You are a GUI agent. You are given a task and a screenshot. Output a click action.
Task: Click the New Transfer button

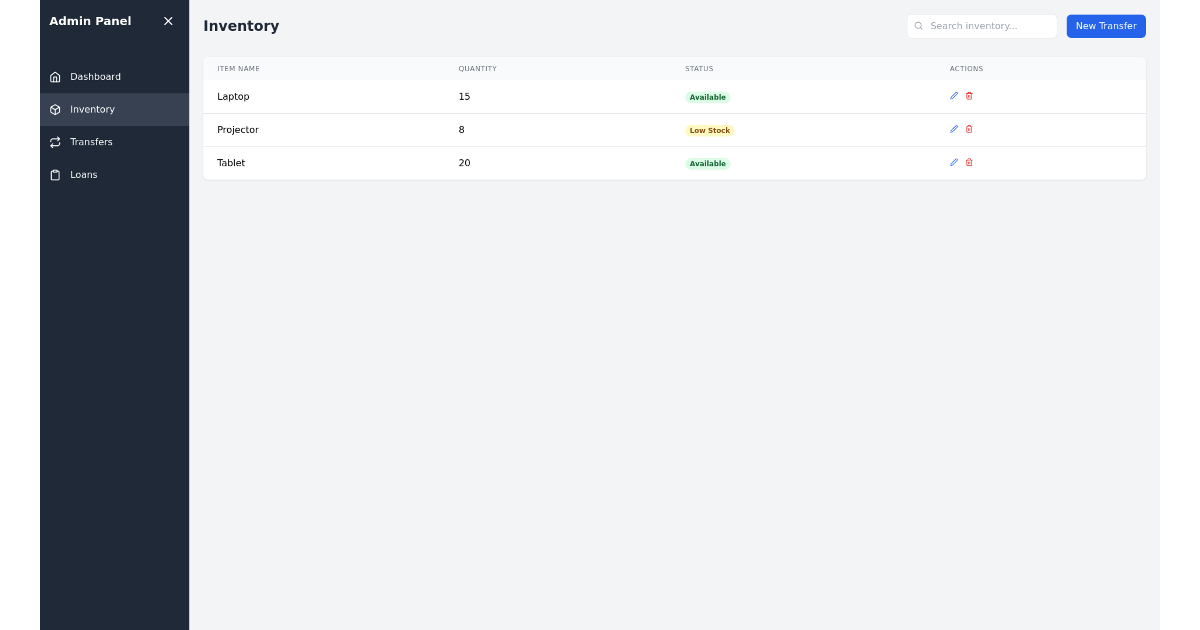(x=1106, y=26)
